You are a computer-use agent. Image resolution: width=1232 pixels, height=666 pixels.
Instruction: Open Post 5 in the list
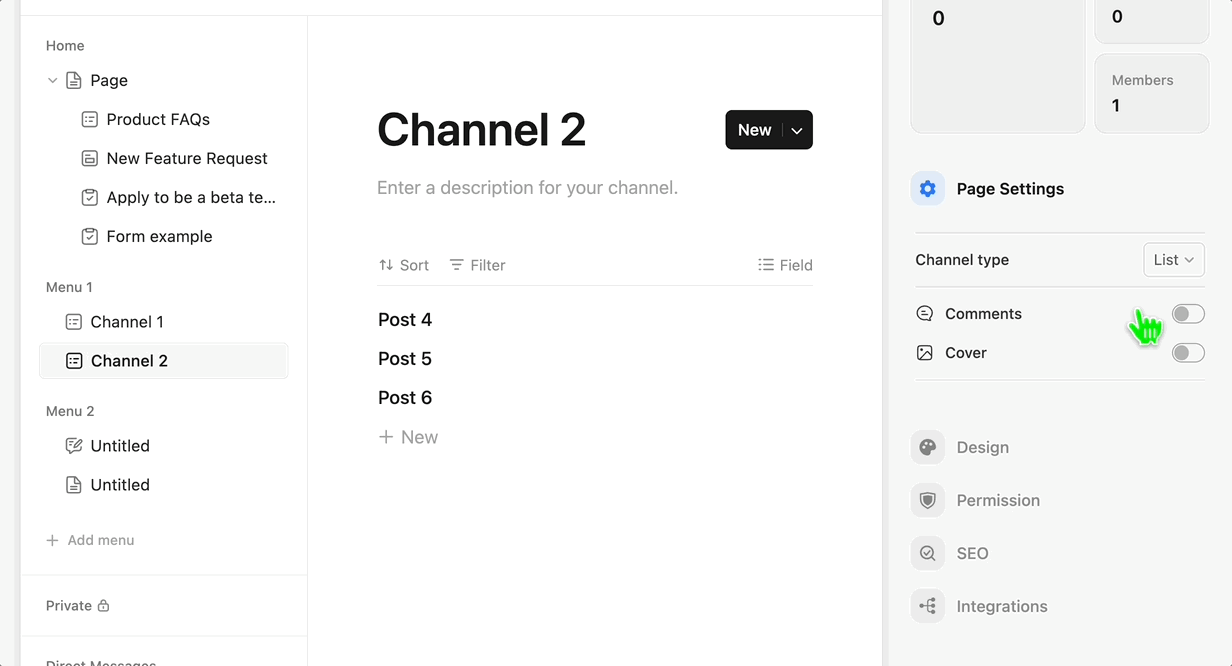[x=405, y=359]
